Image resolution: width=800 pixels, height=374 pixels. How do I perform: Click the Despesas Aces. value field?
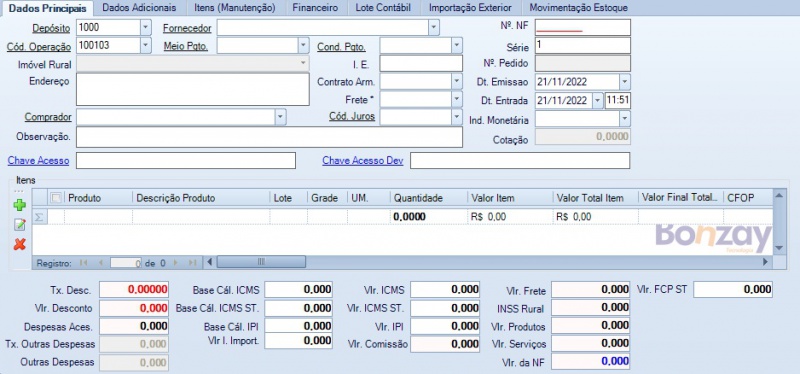click(x=134, y=326)
